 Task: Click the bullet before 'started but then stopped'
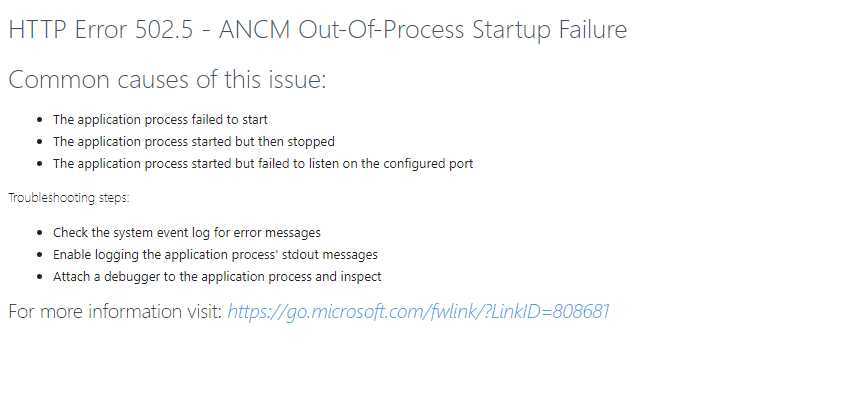(x=39, y=142)
